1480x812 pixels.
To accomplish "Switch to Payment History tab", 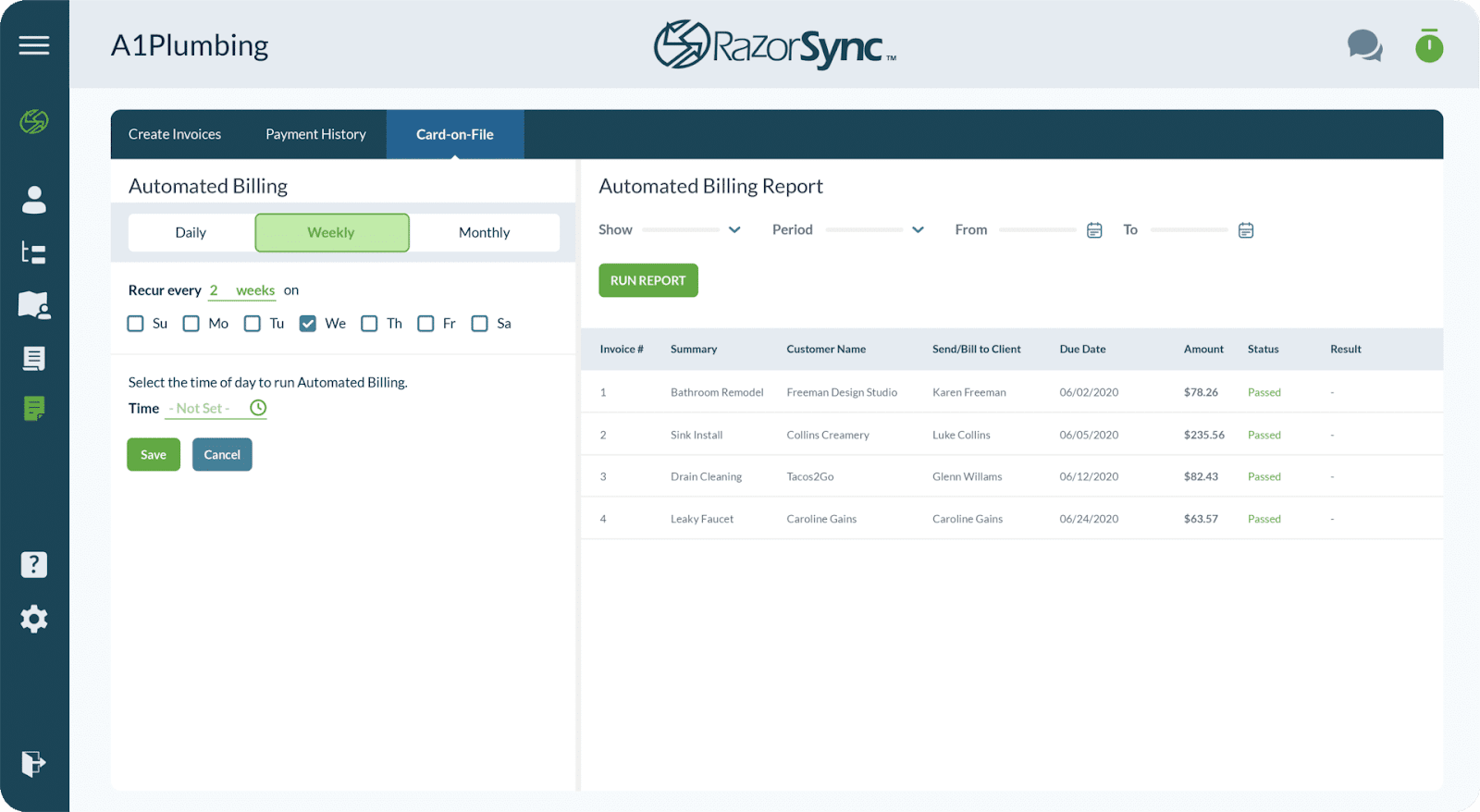I will [x=316, y=134].
